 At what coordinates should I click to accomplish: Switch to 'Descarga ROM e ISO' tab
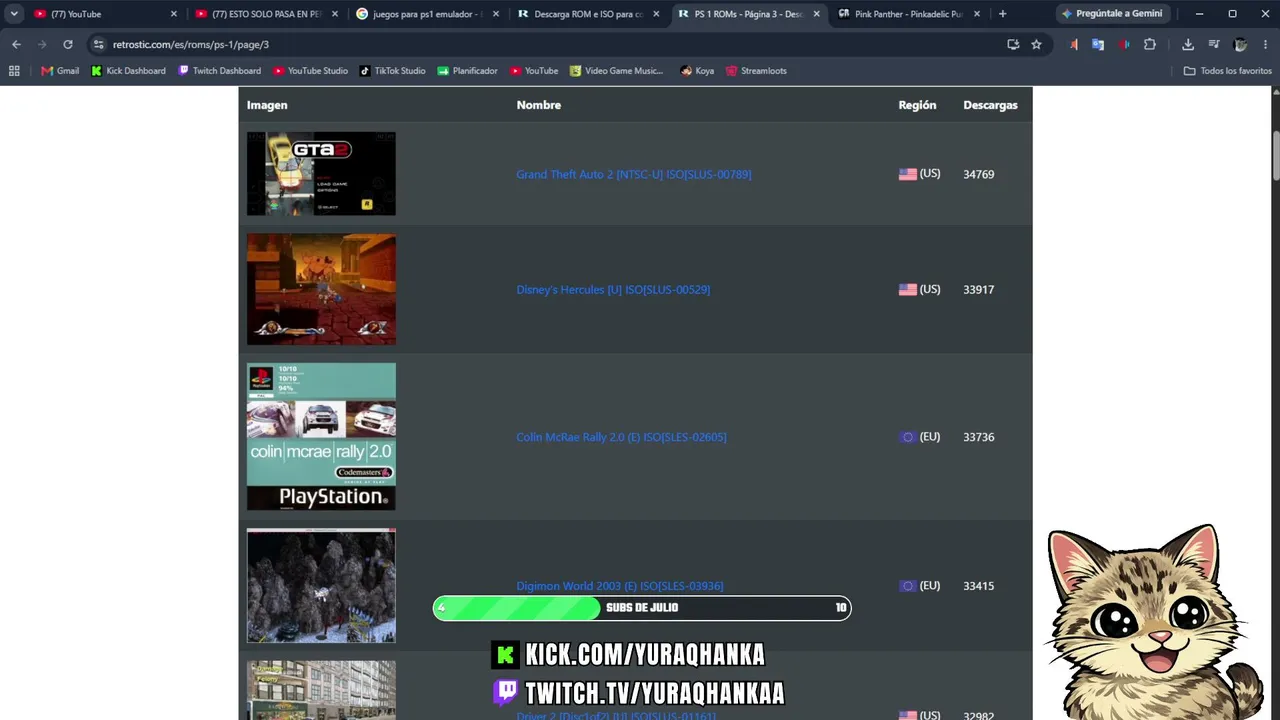pyautogui.click(x=588, y=14)
